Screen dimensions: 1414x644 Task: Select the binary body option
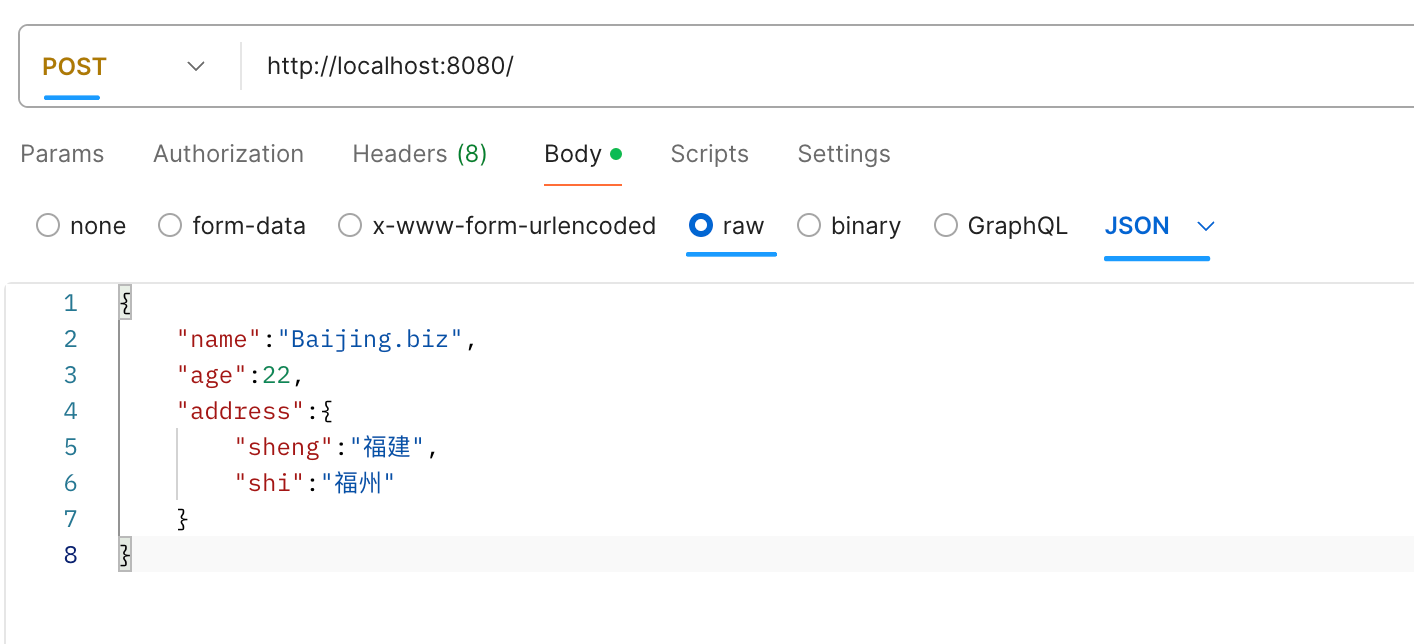(x=808, y=225)
